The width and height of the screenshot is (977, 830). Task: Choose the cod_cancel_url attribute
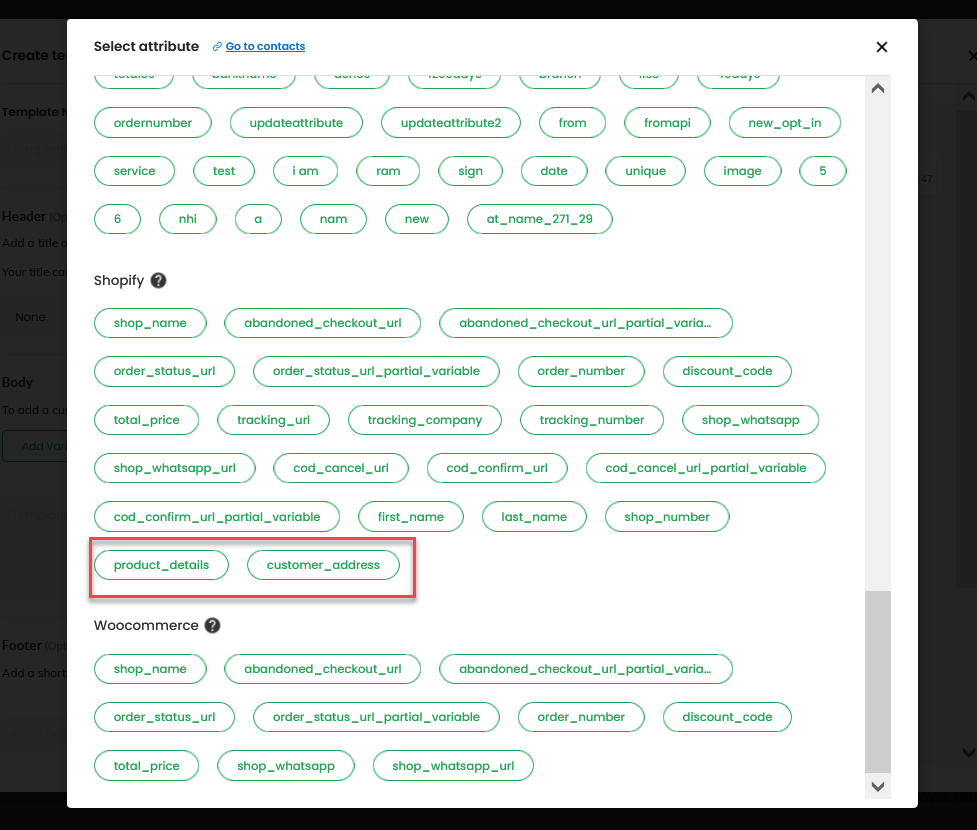pos(341,468)
